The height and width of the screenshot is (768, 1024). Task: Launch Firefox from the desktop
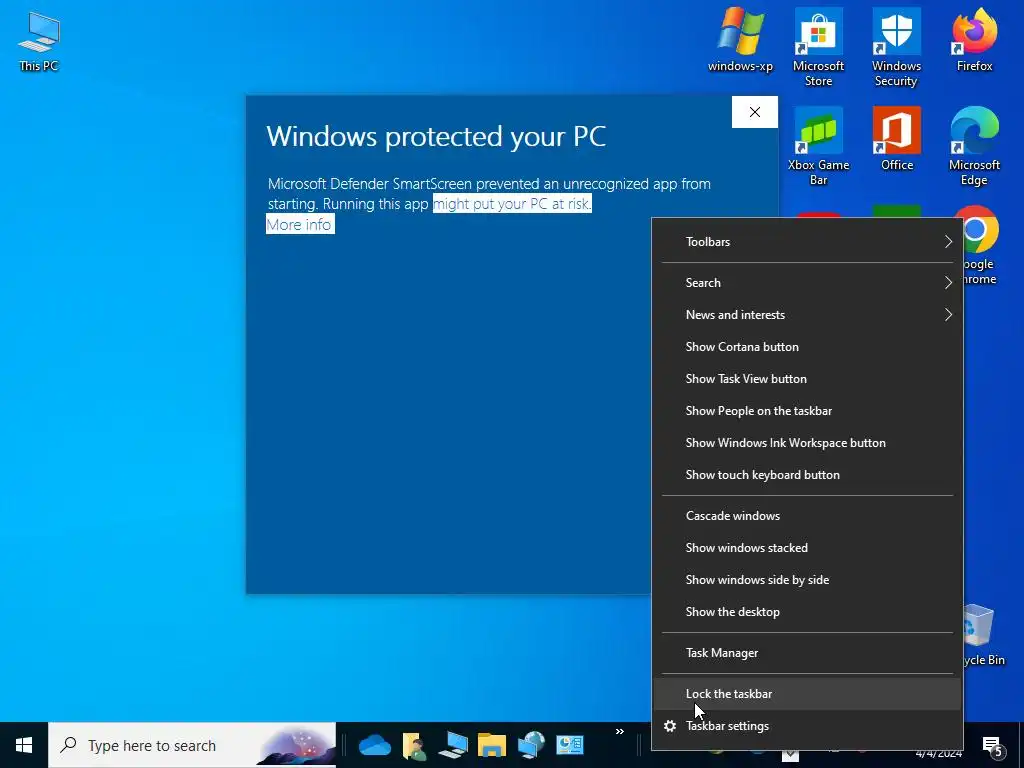[974, 41]
